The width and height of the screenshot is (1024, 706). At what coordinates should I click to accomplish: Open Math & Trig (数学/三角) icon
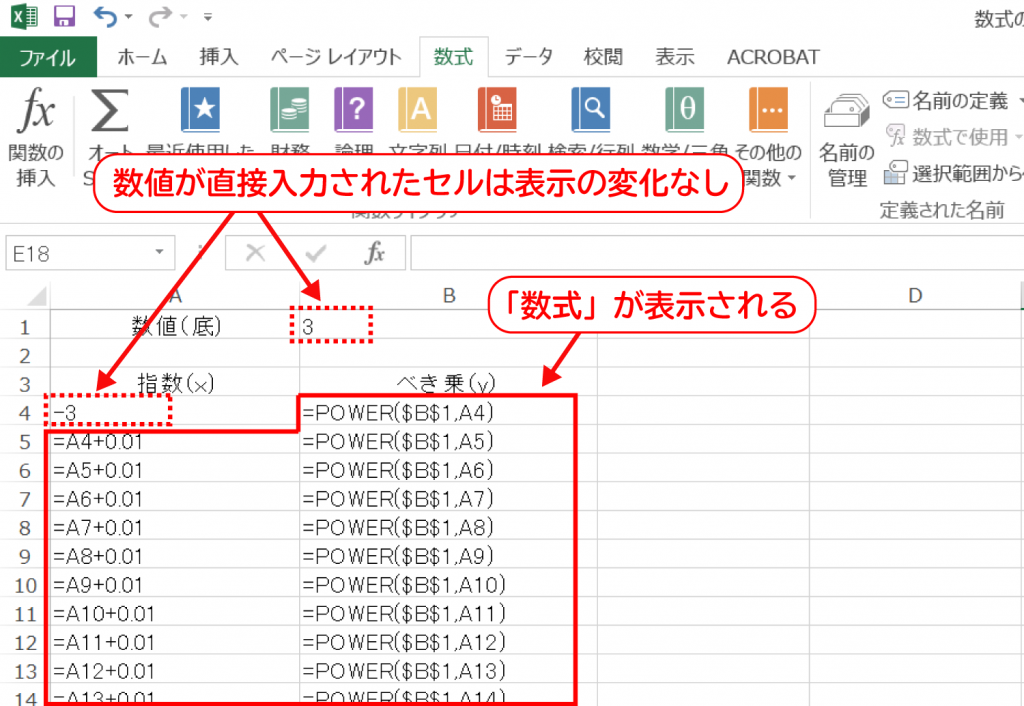(684, 110)
